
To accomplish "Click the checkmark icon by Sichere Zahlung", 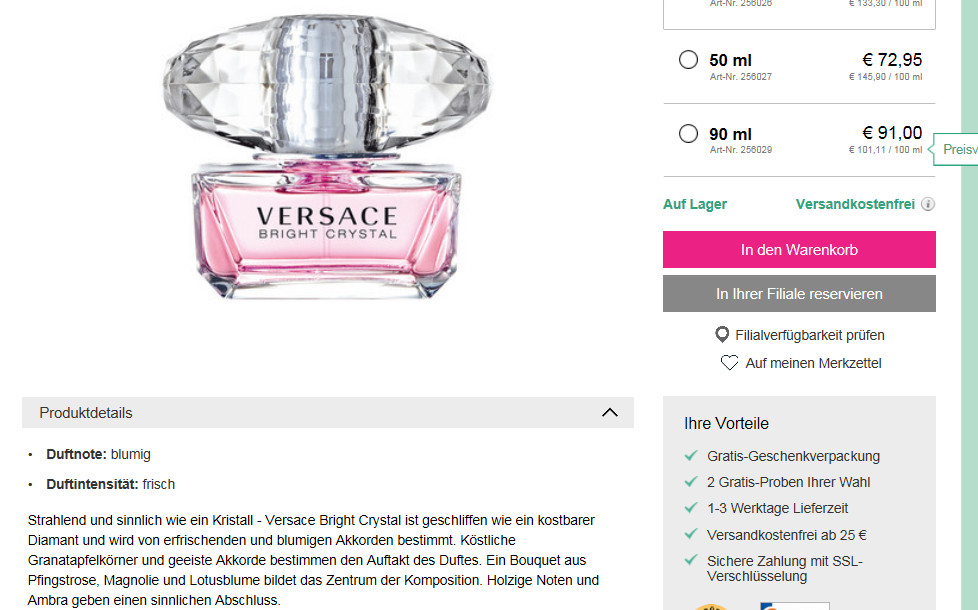I will [x=690, y=561].
